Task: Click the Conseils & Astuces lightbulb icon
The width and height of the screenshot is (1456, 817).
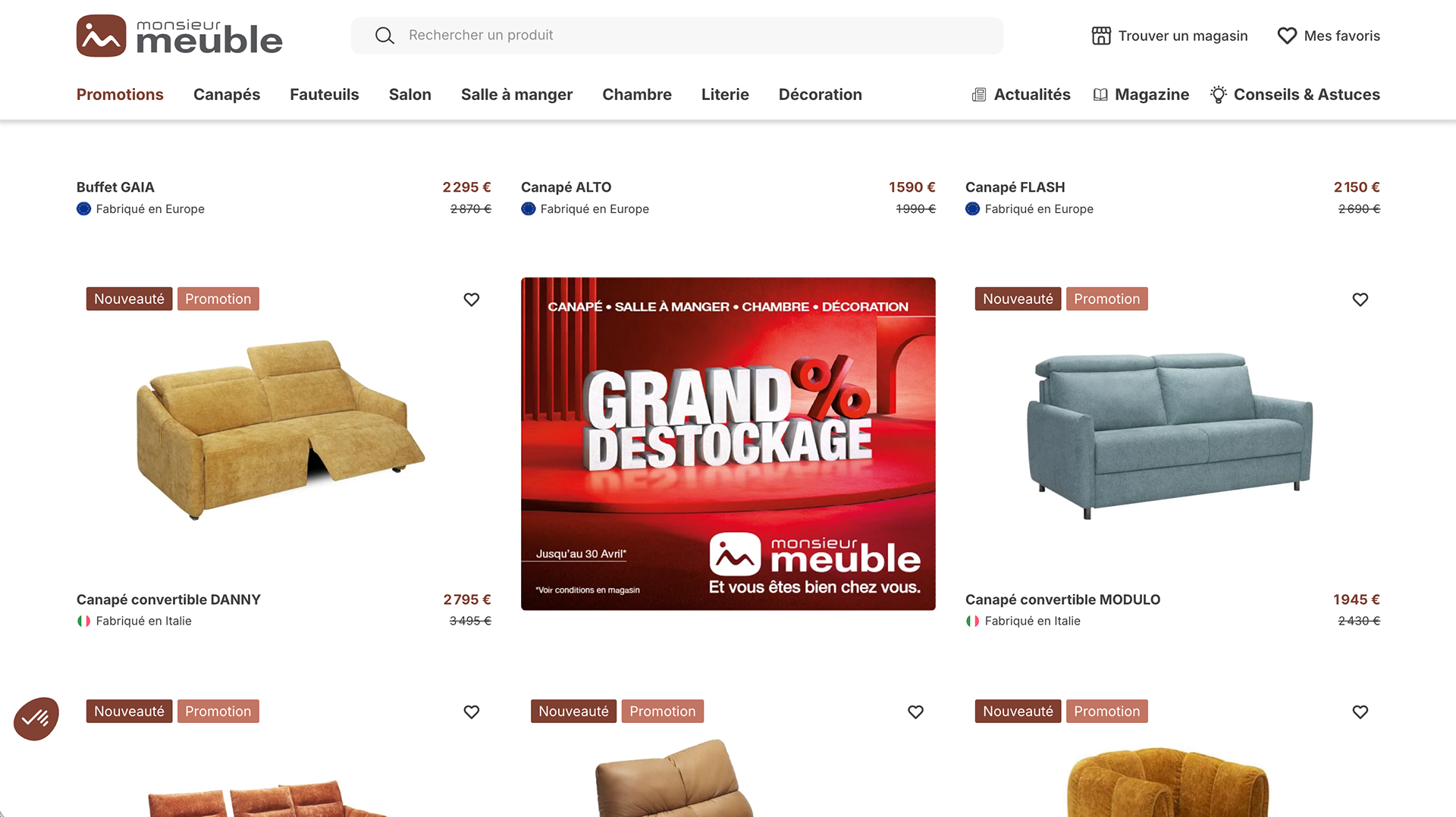Action: coord(1218,95)
